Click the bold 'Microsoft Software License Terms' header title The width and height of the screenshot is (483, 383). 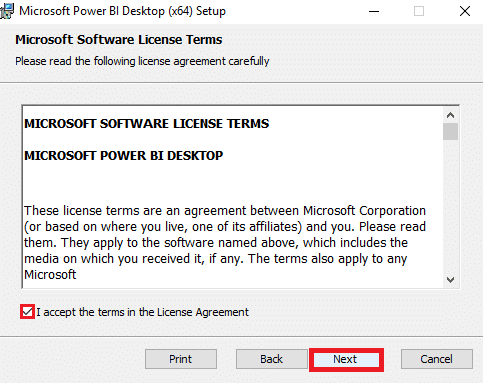(x=119, y=40)
